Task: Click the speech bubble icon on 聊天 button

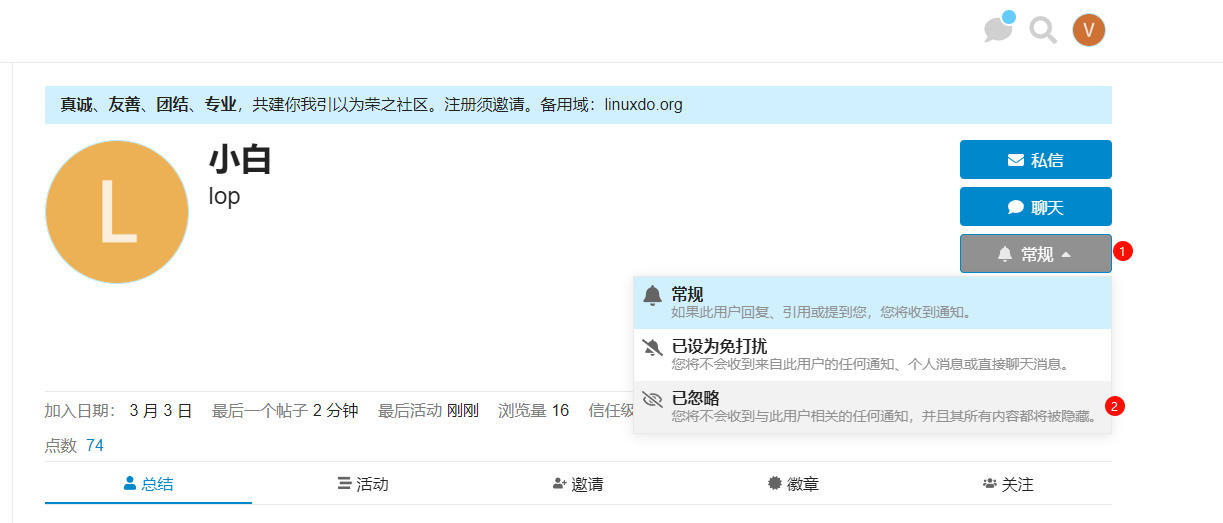Action: 1015,207
